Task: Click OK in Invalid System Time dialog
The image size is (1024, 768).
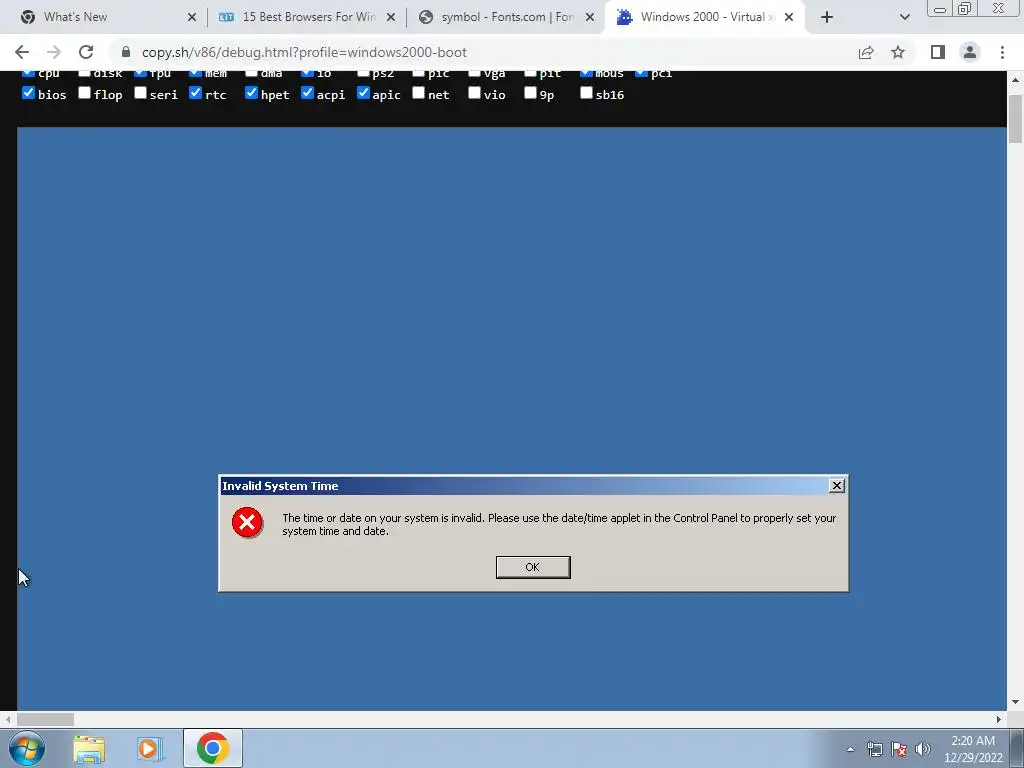Action: tap(533, 568)
